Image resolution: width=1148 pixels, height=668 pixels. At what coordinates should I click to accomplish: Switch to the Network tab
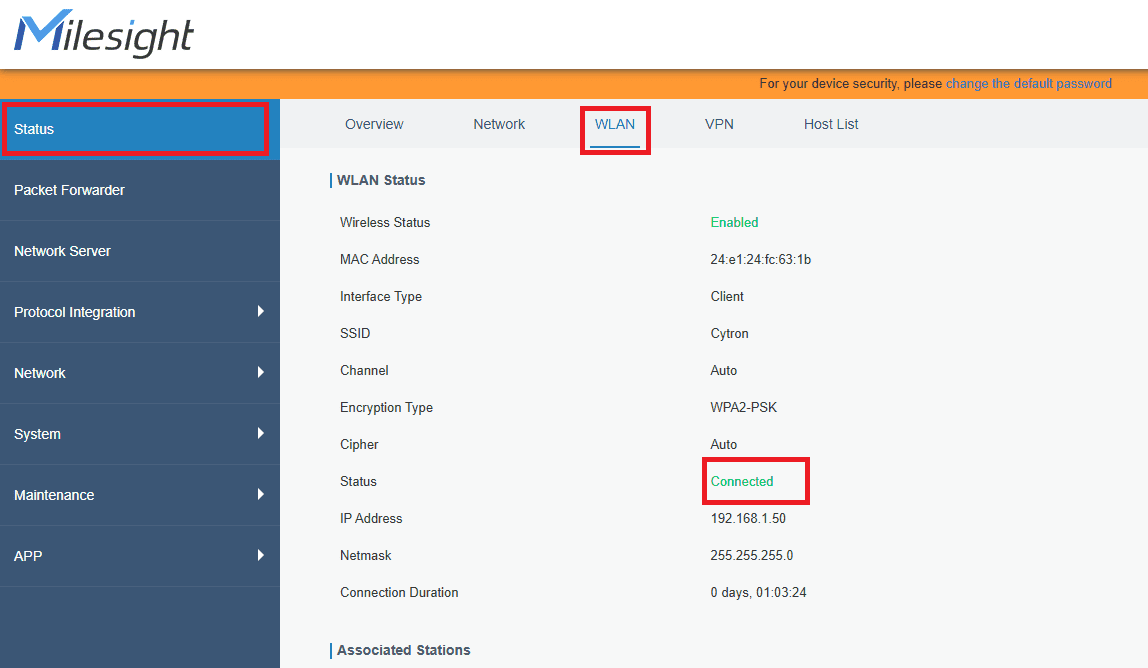click(x=498, y=124)
